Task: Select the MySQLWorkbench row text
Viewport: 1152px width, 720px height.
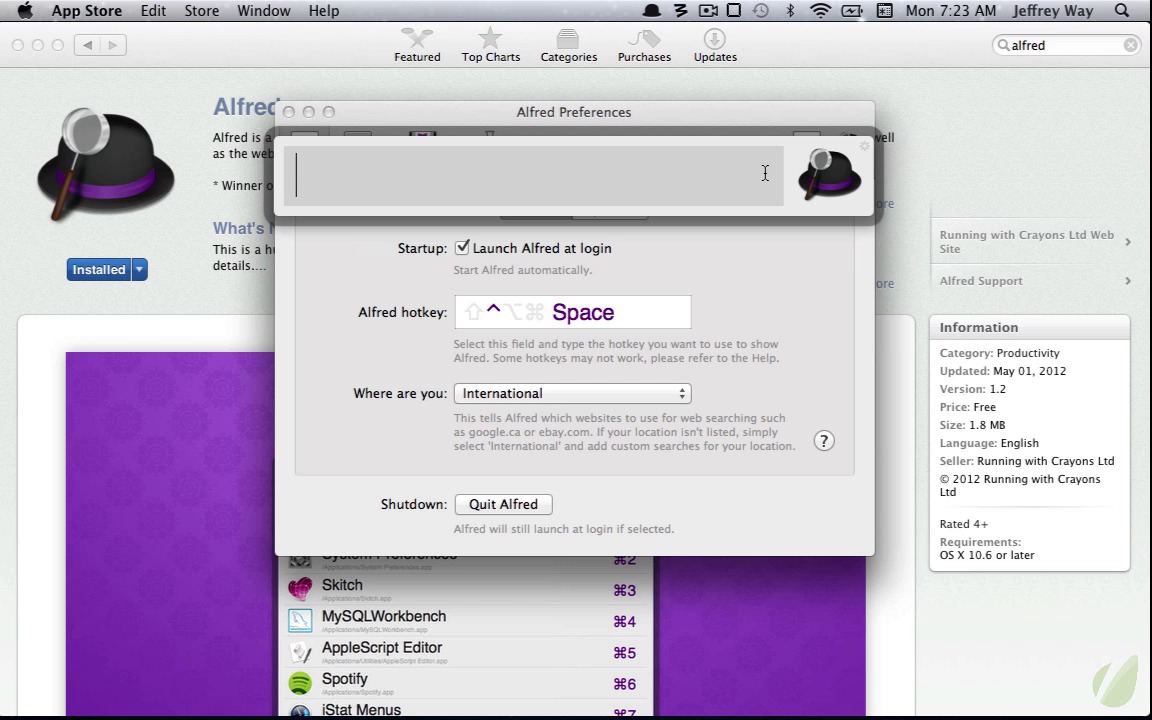Action: pyautogui.click(x=384, y=616)
